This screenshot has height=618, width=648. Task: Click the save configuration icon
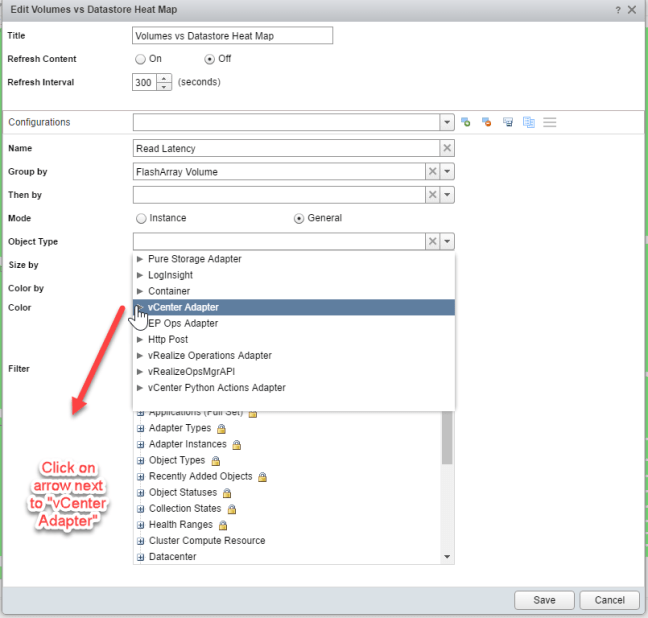[508, 122]
